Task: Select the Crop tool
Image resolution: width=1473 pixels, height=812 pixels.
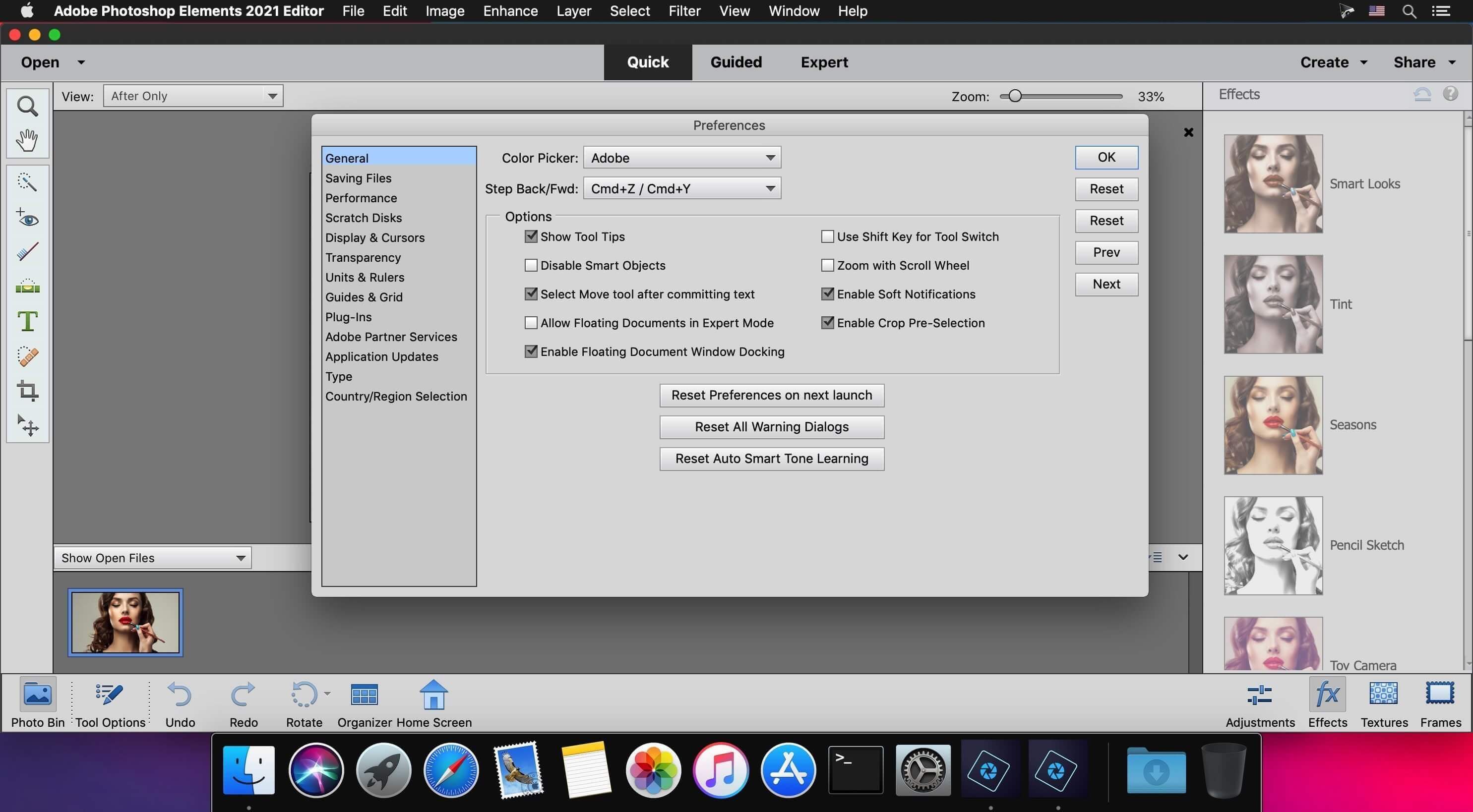Action: (x=27, y=391)
